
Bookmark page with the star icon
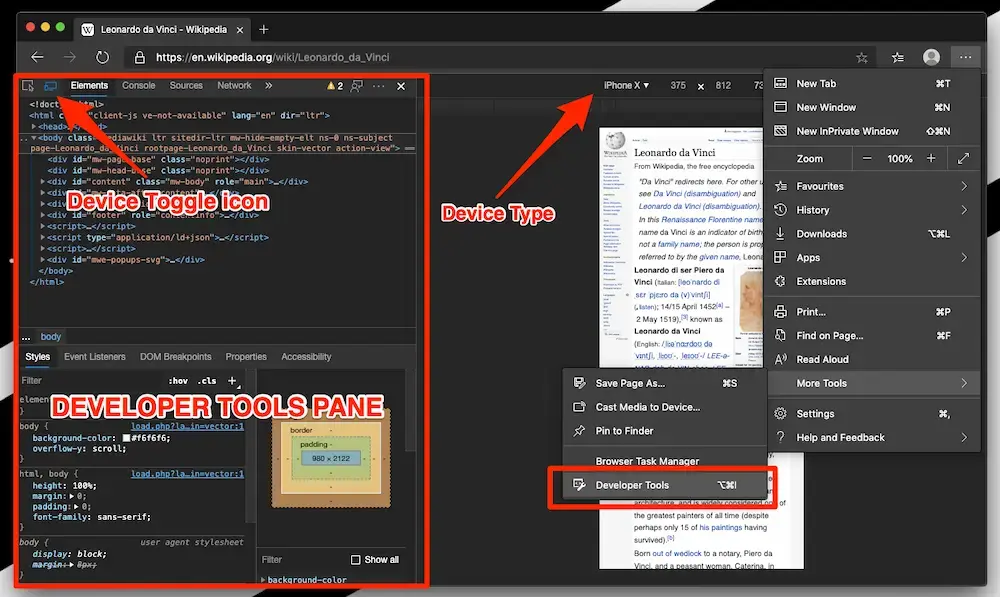point(862,58)
